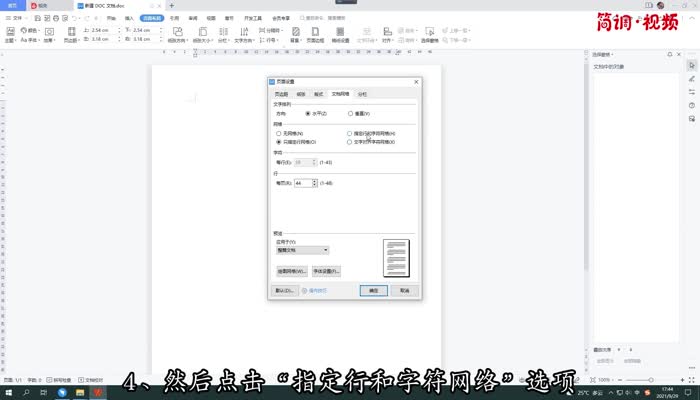Image resolution: width=700 pixels, height=400 pixels.
Task: Choose the 垂直 text direction option
Action: tap(349, 114)
